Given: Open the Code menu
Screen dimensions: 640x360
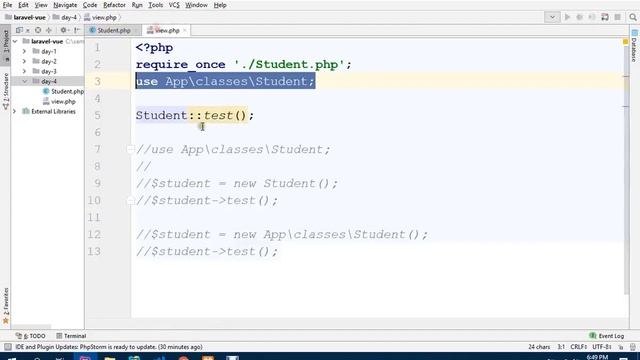Looking at the screenshot, I should (90, 5).
